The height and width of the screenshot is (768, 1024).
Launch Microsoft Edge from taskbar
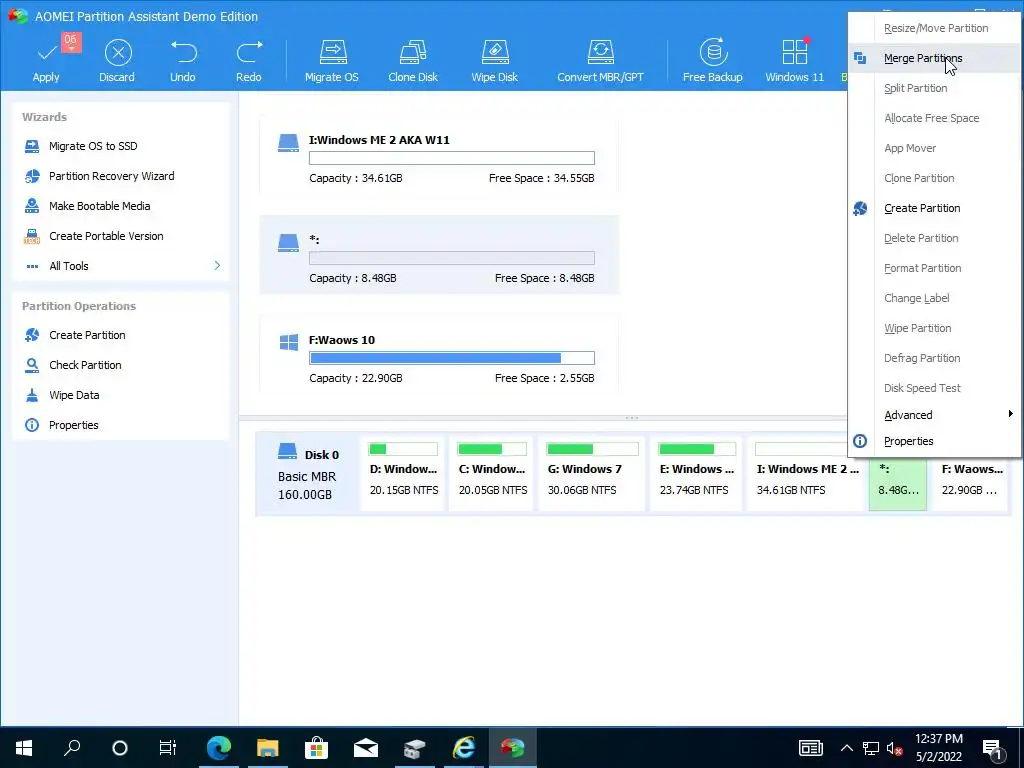[x=219, y=747]
